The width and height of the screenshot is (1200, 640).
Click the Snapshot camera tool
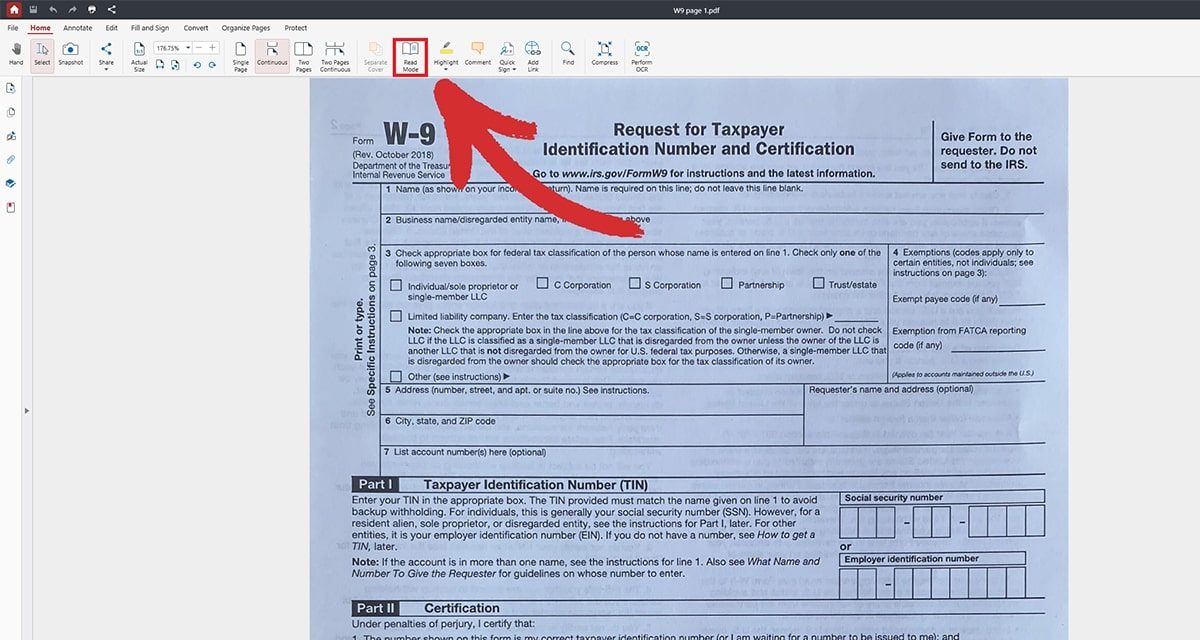click(71, 53)
